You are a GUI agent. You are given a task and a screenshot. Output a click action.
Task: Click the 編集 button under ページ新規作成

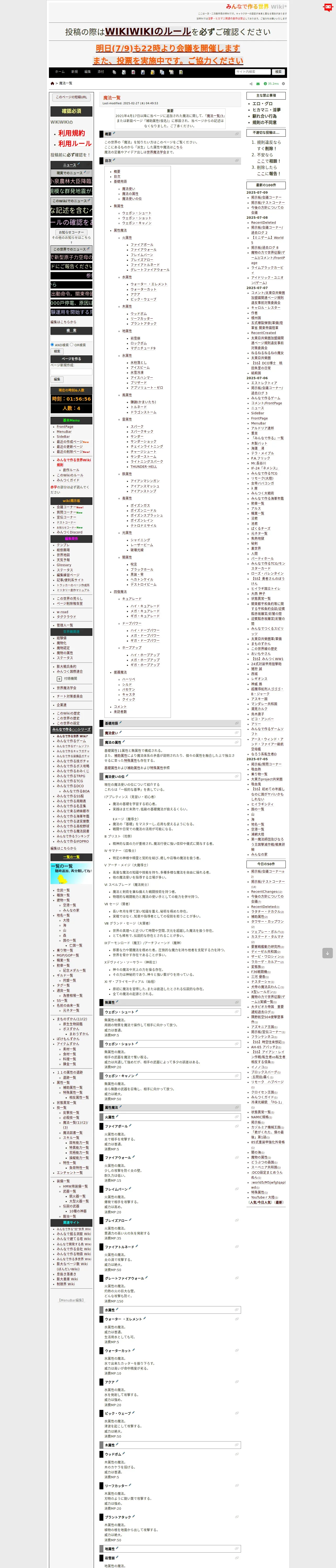(57, 379)
